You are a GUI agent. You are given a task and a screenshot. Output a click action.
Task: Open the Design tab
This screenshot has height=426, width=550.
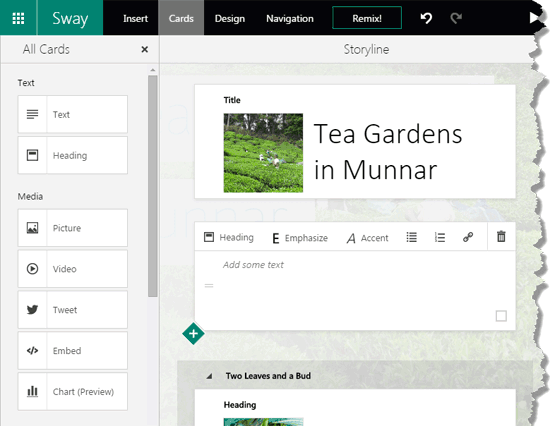click(230, 18)
